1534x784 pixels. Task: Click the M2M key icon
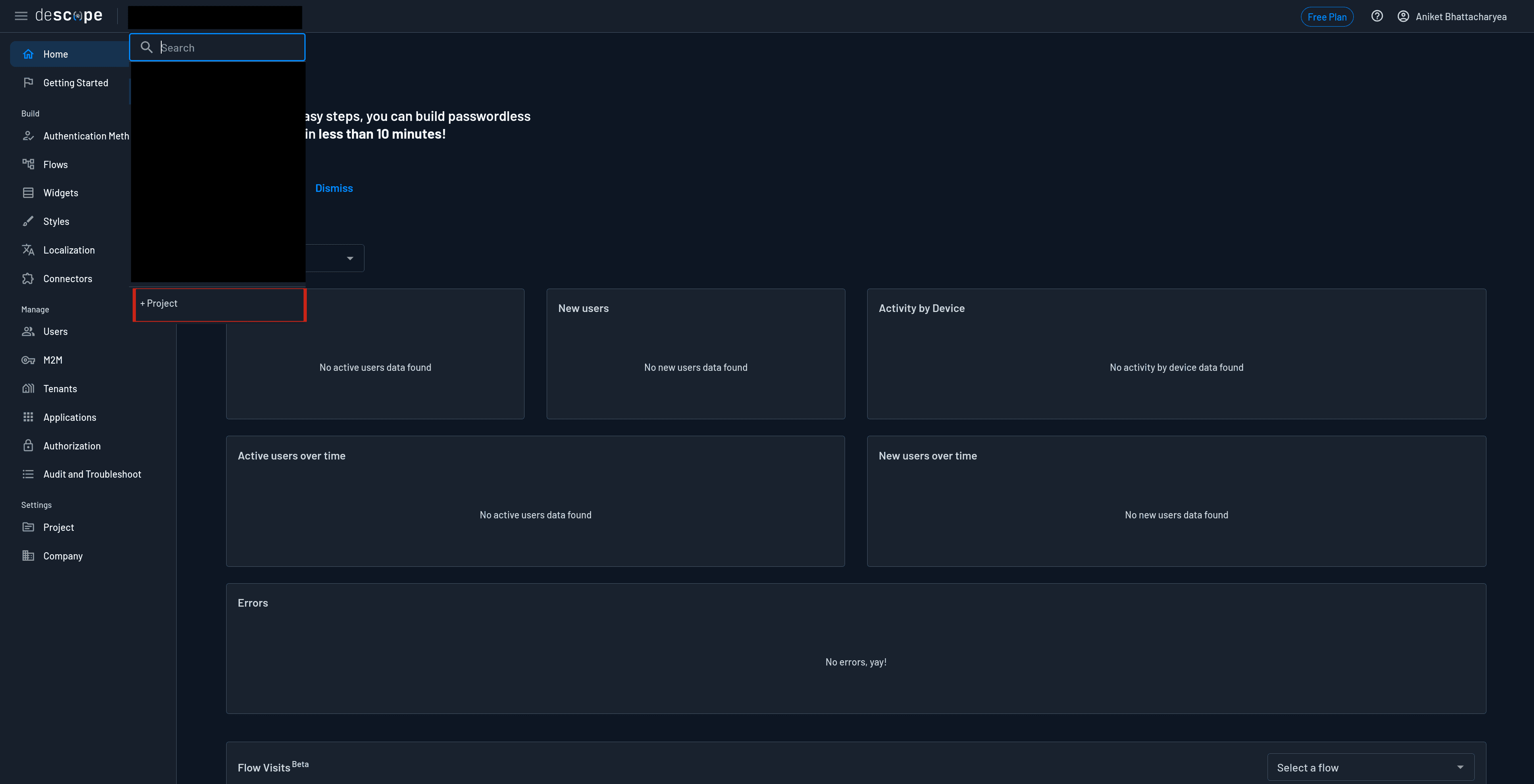[x=28, y=360]
